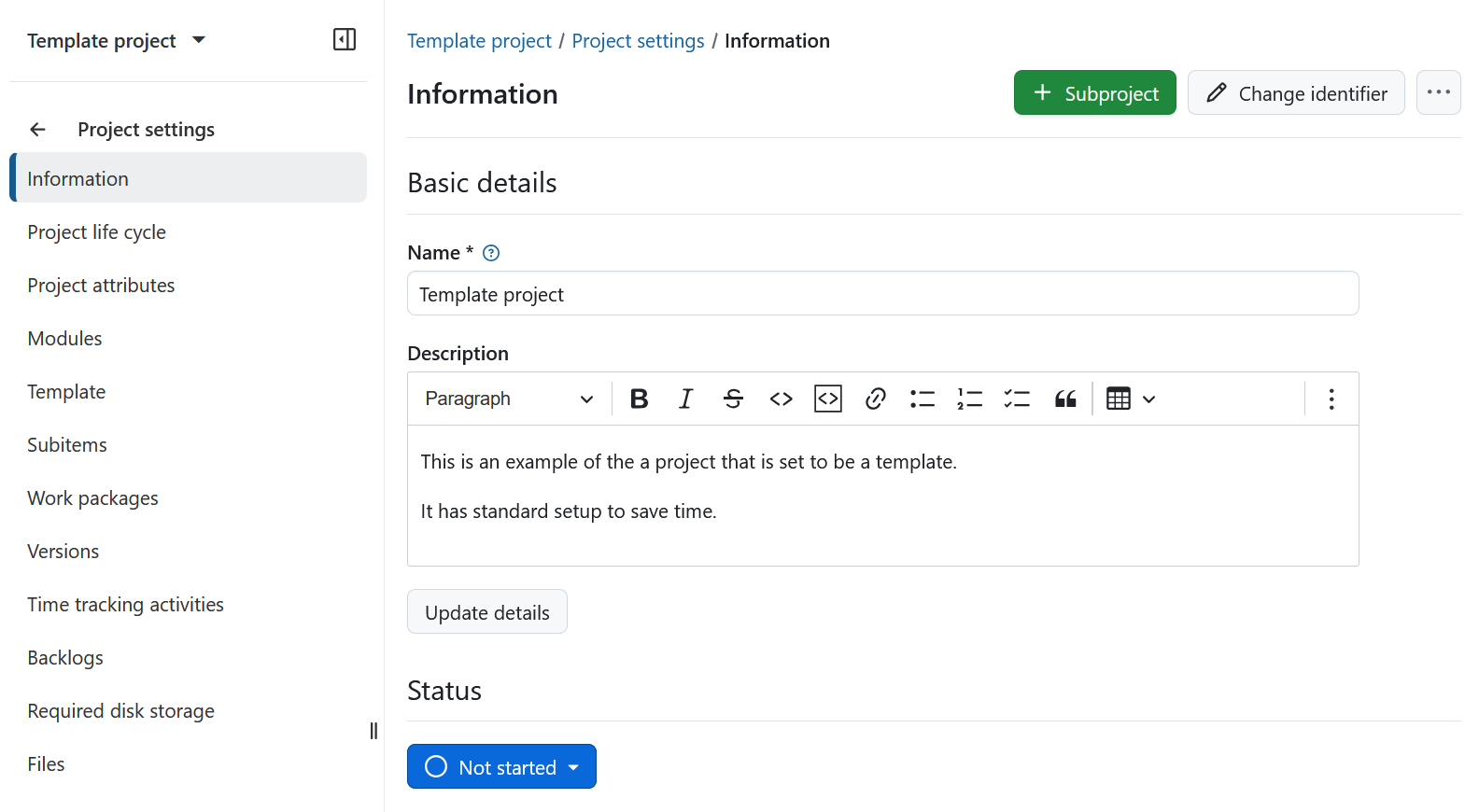Insert a code block
Screen dimensions: 1479x812
828,399
